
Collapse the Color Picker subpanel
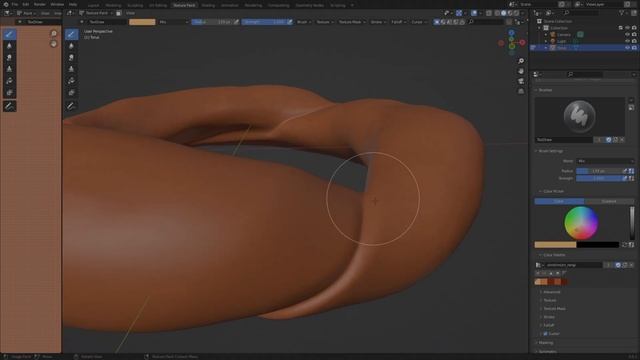click(553, 191)
